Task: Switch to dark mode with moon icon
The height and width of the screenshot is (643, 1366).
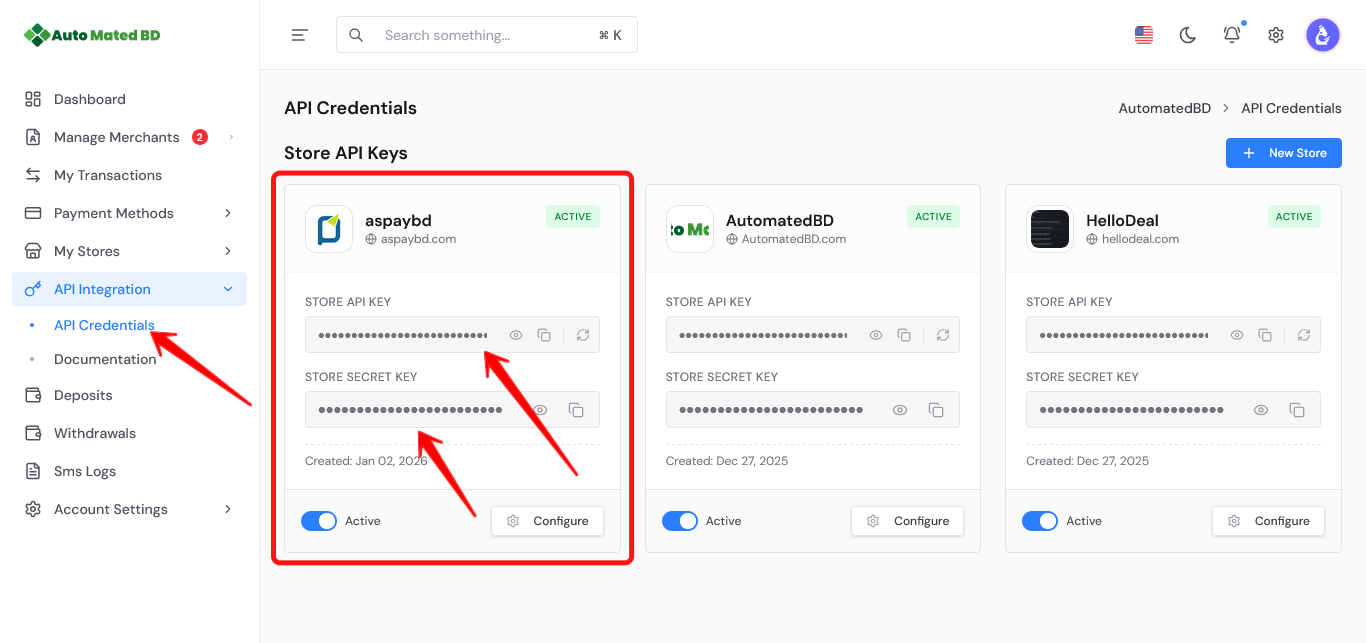Action: tap(1188, 35)
